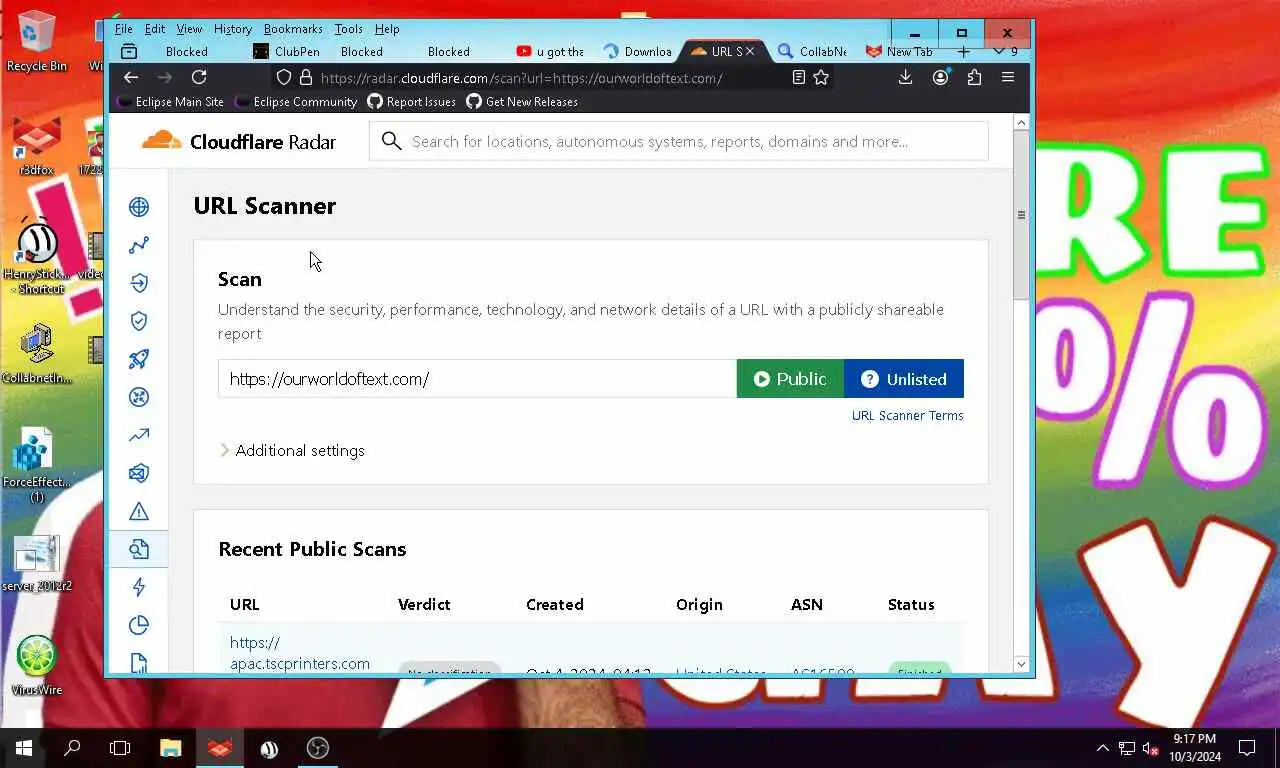Open the traffic line-graph icon in Radar sidebar
1280x768 pixels.
139,245
